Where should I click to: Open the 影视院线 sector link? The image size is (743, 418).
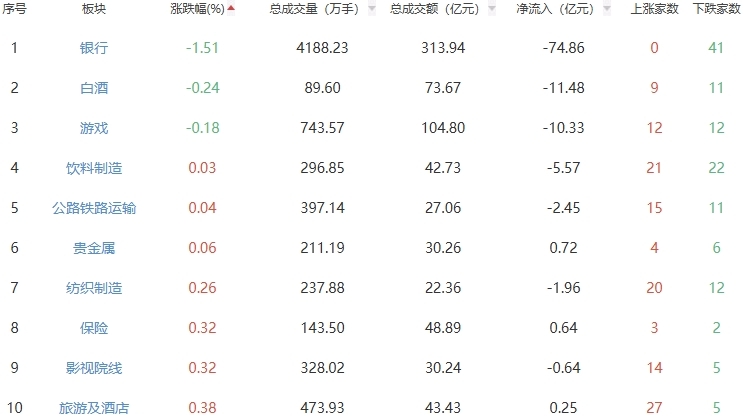point(94,368)
